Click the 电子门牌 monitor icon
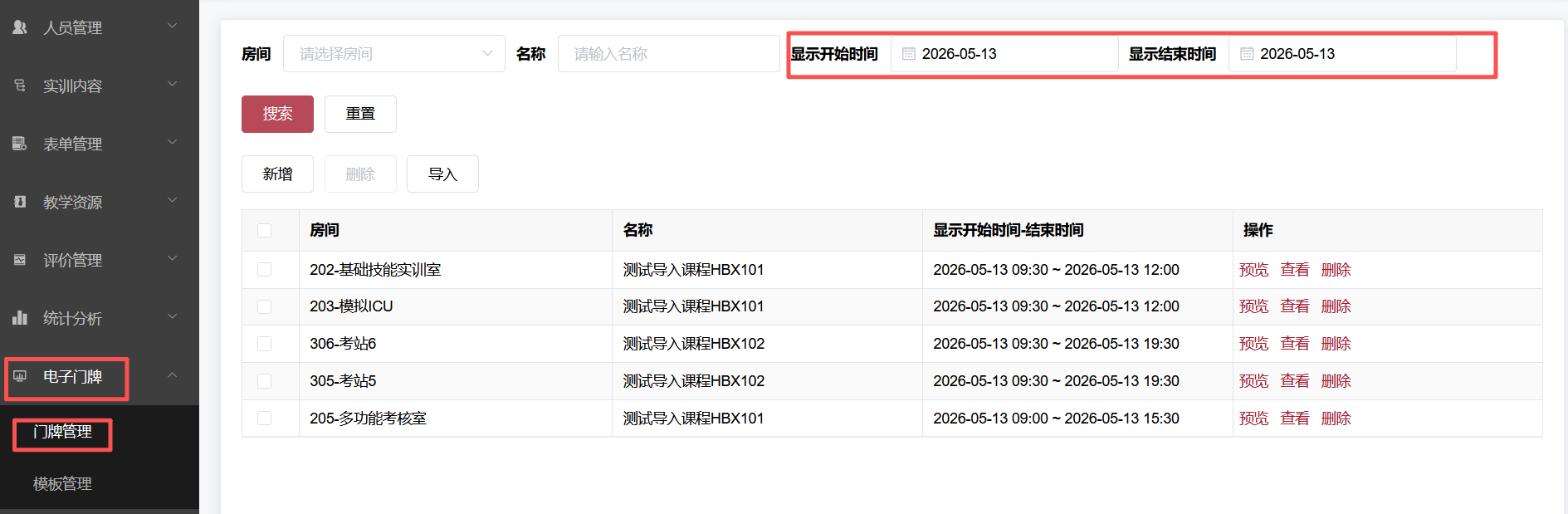The image size is (1568, 514). click(20, 376)
